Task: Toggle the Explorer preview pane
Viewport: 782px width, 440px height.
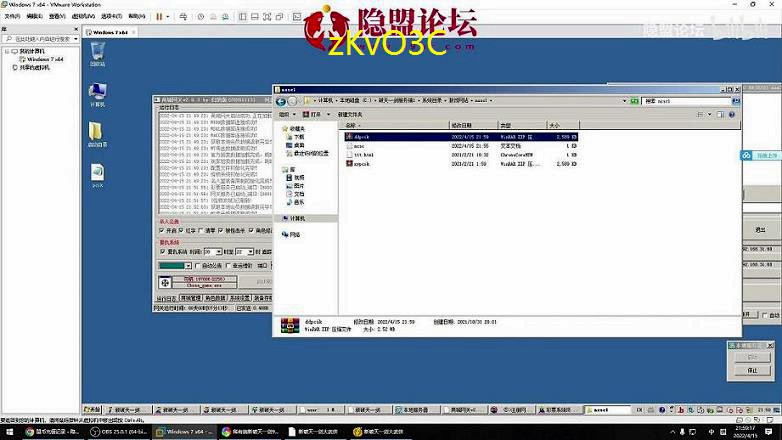Action: pyautogui.click(x=720, y=115)
